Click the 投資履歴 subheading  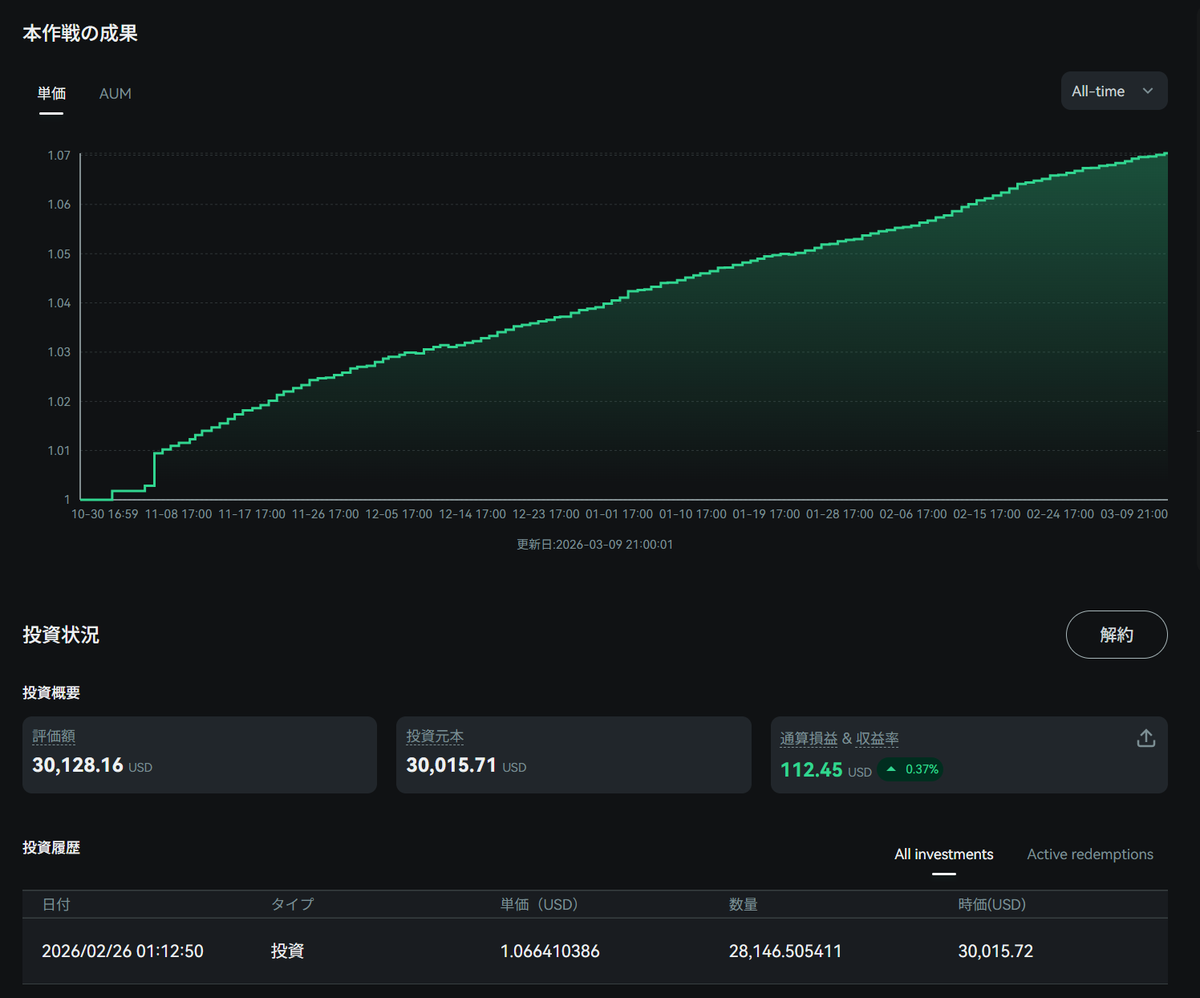[x=51, y=847]
